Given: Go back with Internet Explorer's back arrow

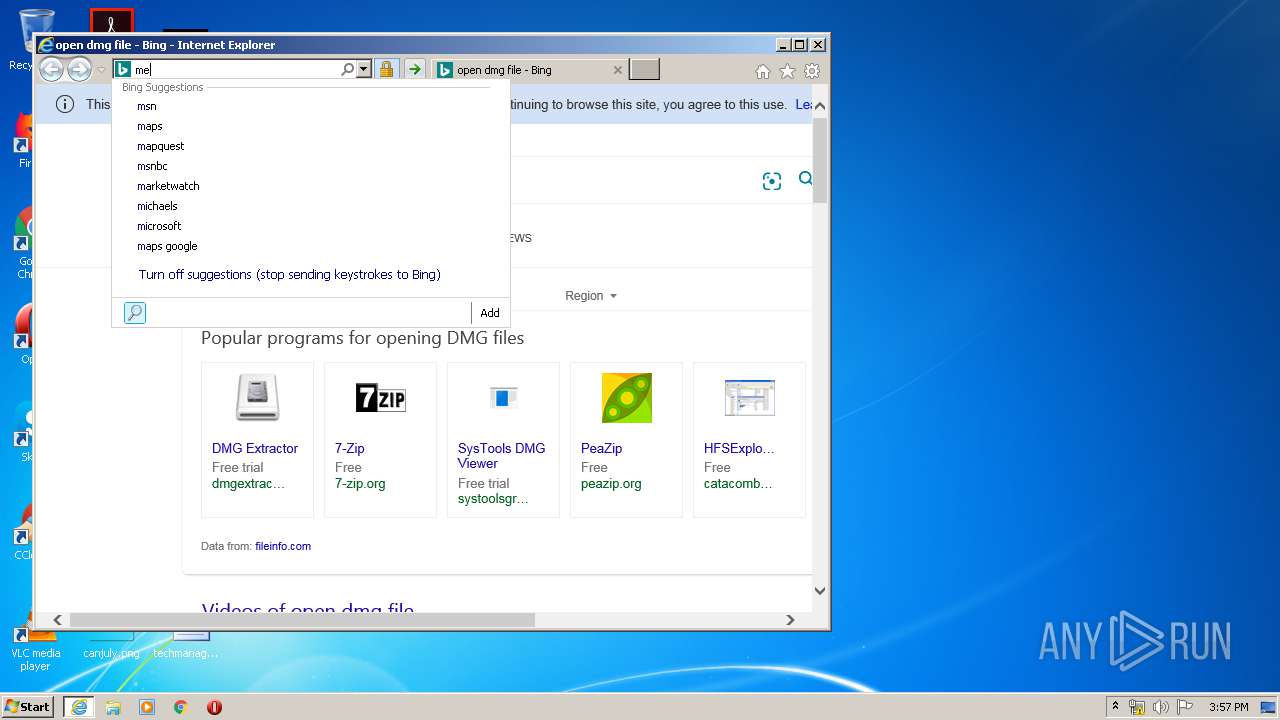Looking at the screenshot, I should tap(51, 70).
